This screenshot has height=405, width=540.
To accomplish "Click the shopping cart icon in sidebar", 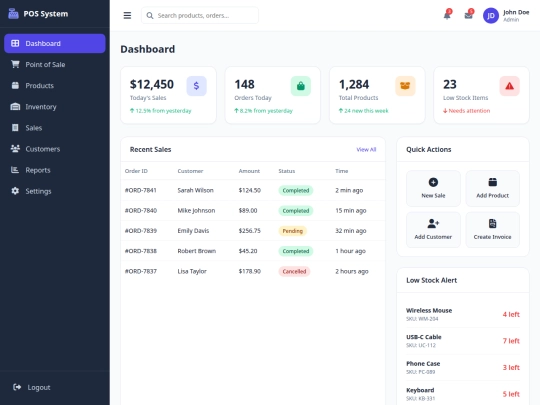I will click(15, 64).
